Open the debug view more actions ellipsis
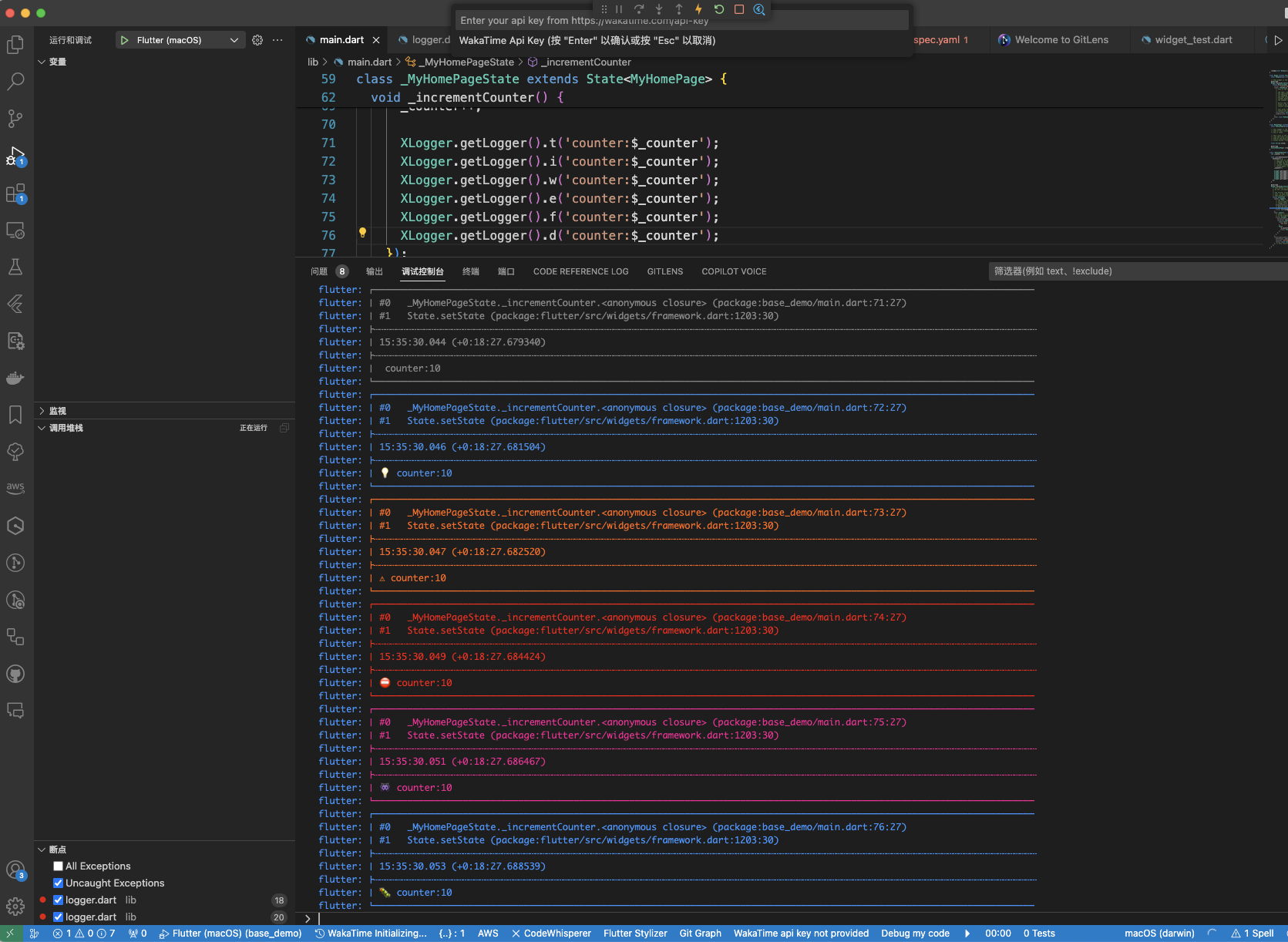Viewport: 1288px width, 942px height. (277, 40)
